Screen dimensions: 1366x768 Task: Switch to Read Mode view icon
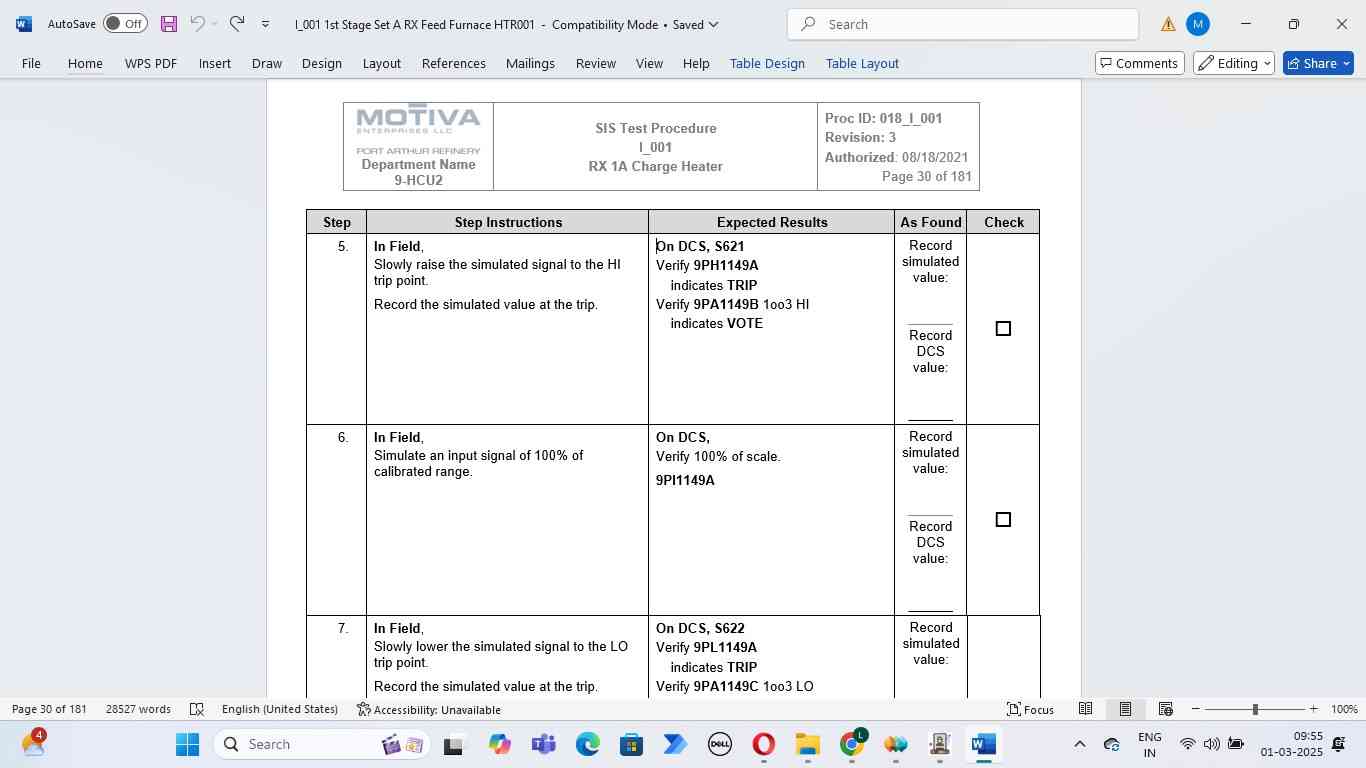click(x=1085, y=709)
